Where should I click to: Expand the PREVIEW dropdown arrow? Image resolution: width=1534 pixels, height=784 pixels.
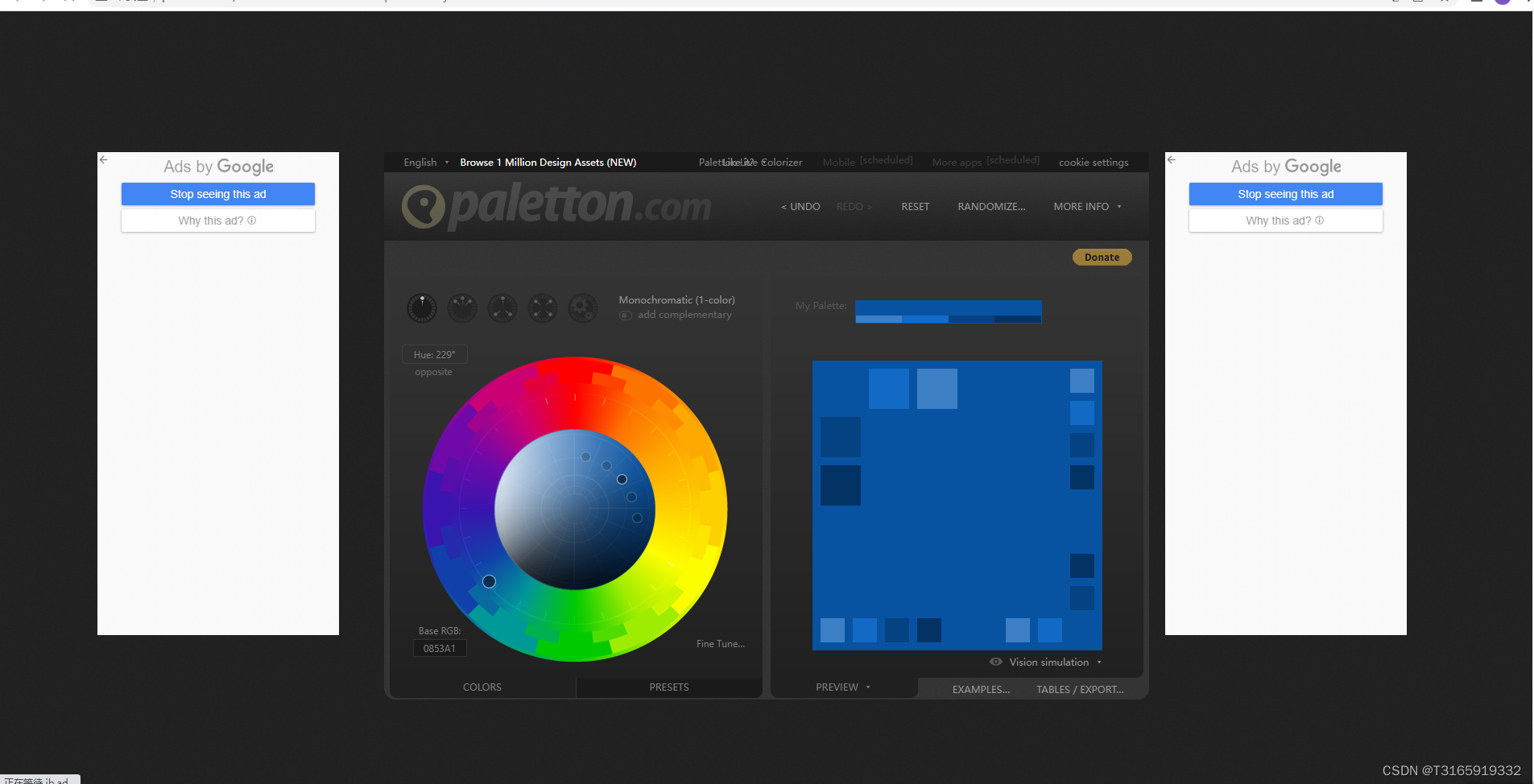point(868,687)
